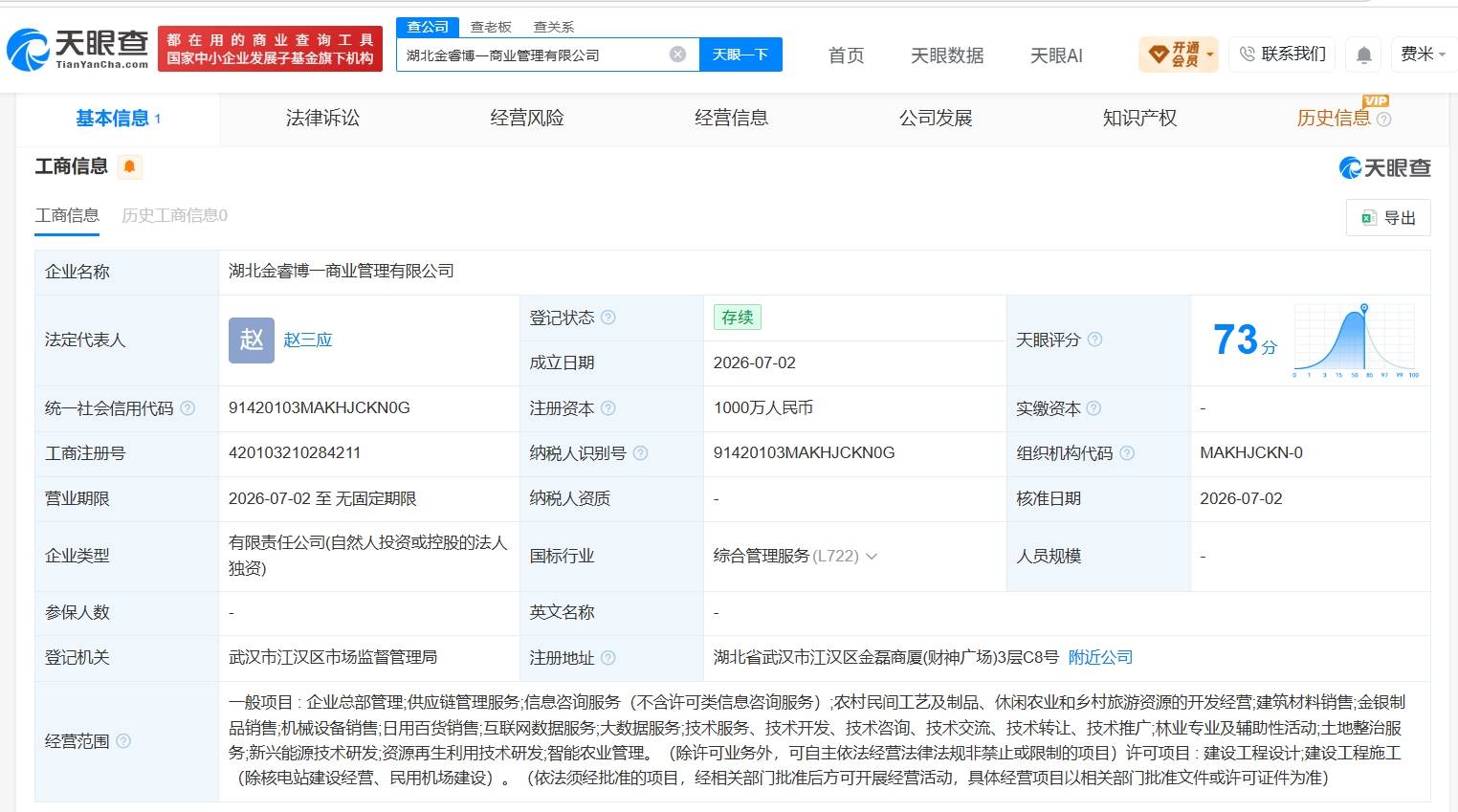Click help icon next to 注册资本
This screenshot has height=812, width=1458.
(608, 408)
